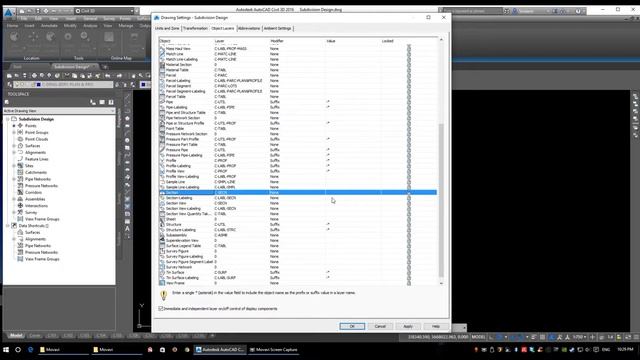Toggle lock for Pipe row
The image size is (640, 360).
click(409, 102)
